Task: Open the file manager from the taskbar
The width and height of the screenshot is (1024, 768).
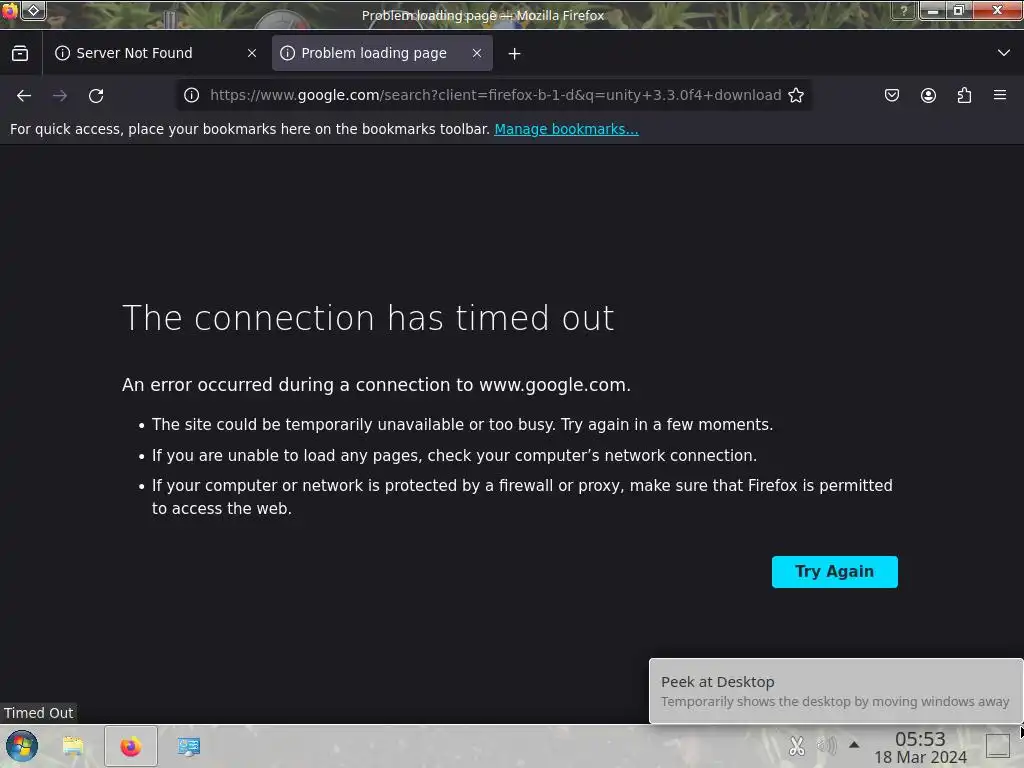Action: point(73,746)
